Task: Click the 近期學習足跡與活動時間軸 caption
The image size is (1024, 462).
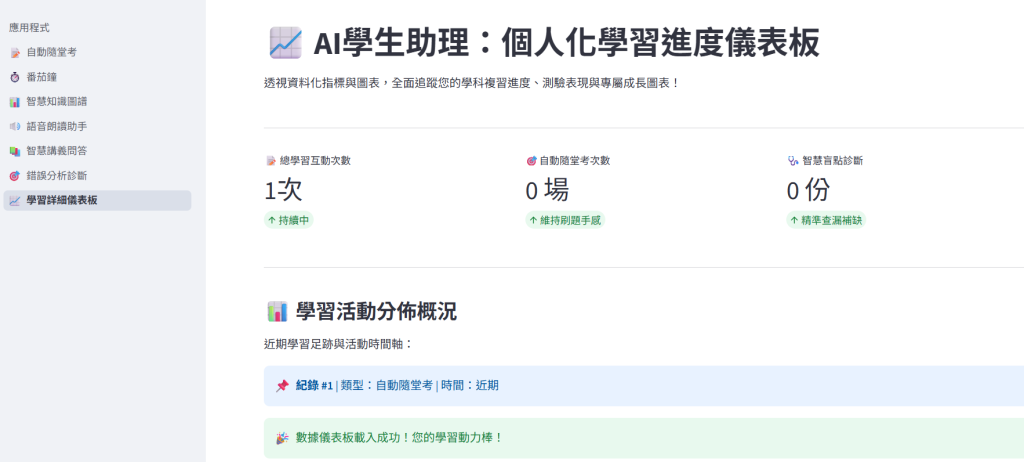Action: (x=338, y=344)
